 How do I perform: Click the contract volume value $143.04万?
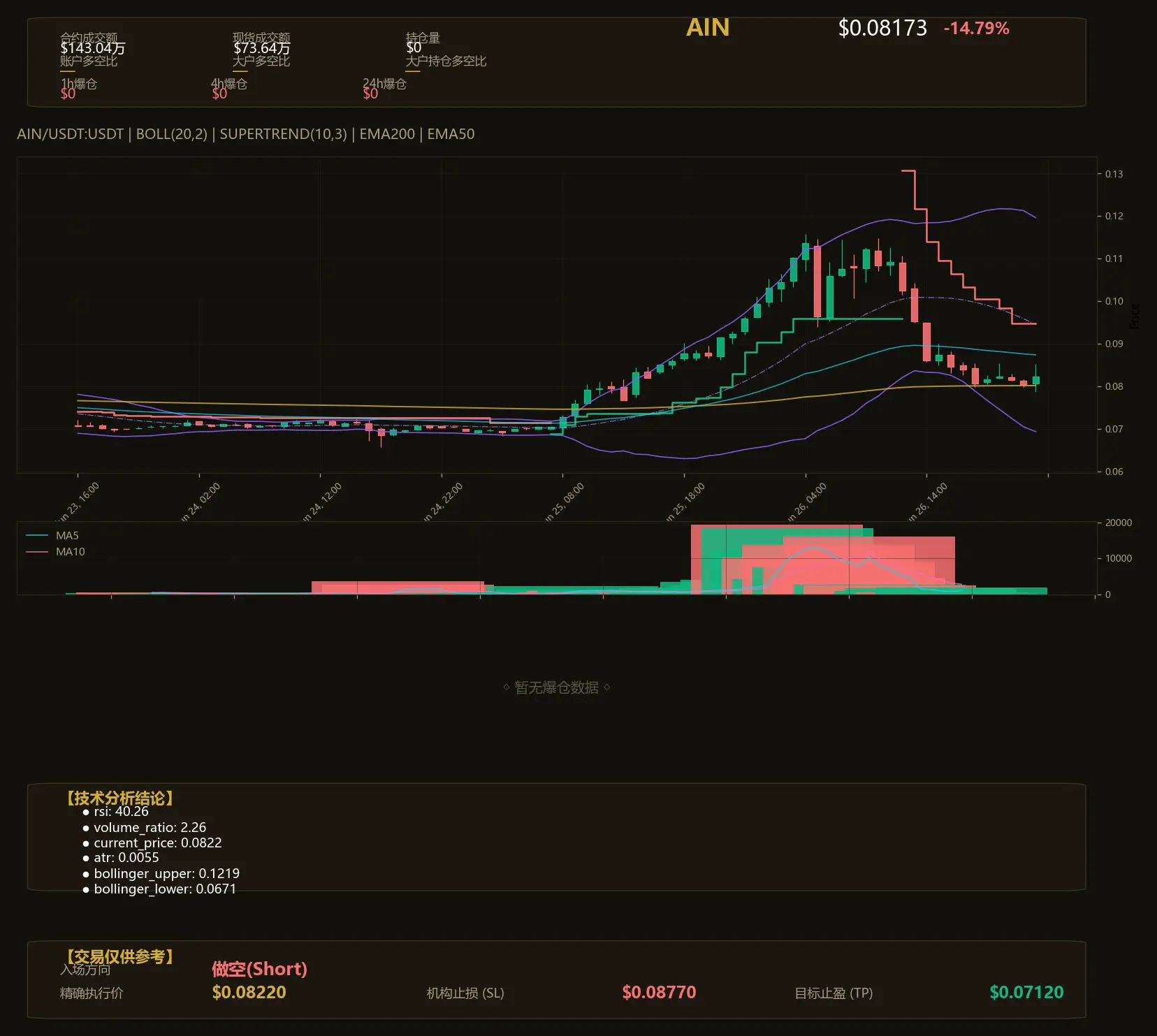coord(92,48)
